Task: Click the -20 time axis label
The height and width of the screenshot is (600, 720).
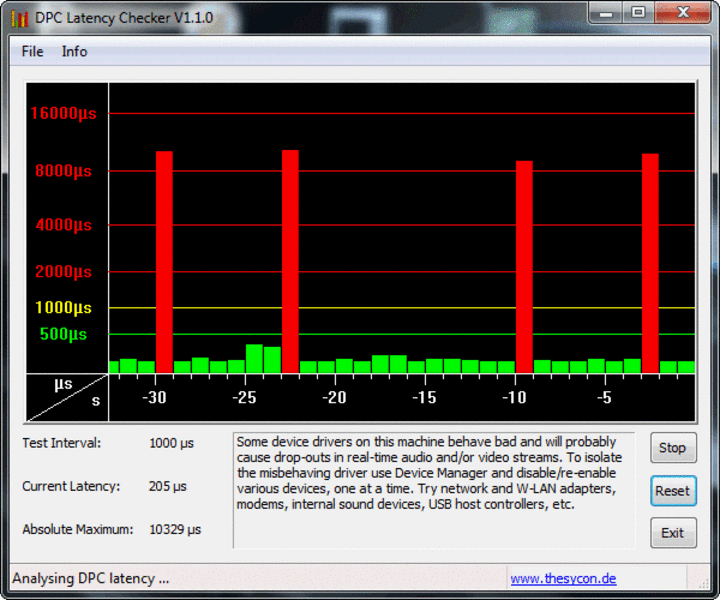Action: pos(334,397)
